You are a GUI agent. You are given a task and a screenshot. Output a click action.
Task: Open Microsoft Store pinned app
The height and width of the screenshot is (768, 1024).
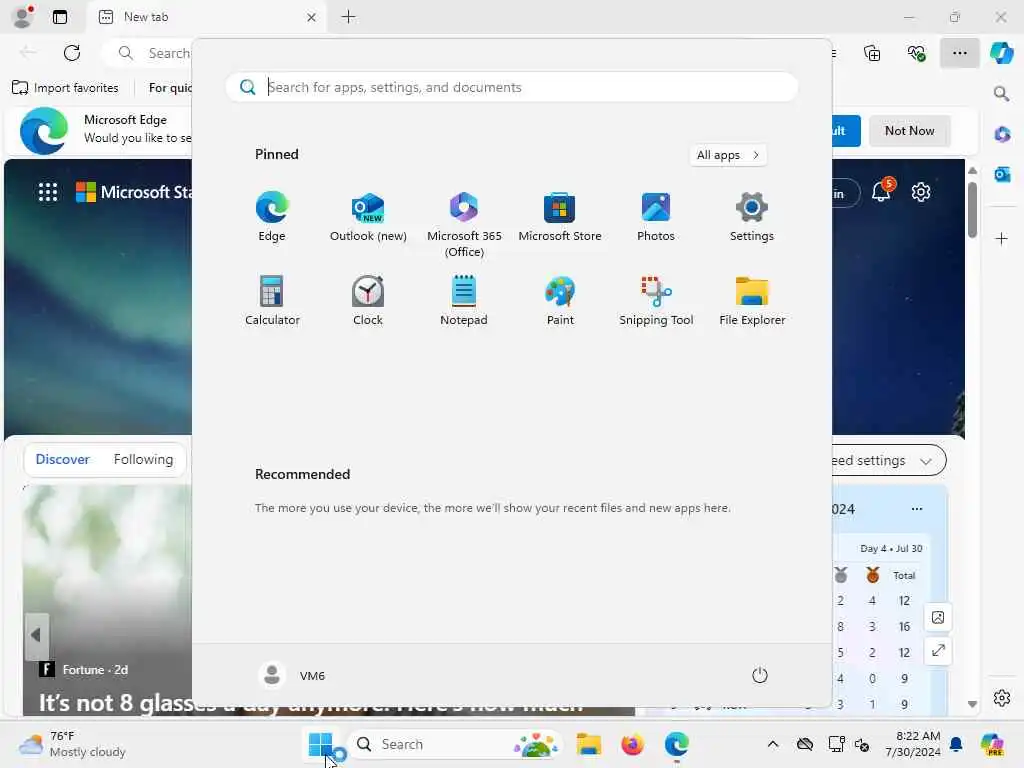tap(560, 217)
